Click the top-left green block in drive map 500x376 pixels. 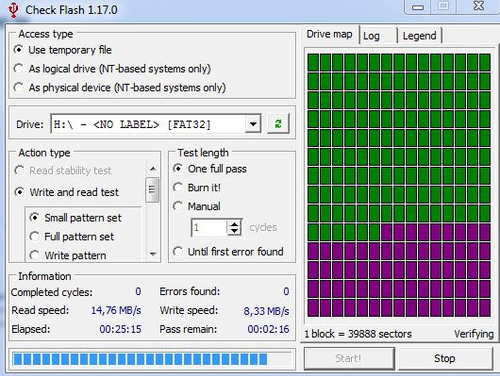313,62
